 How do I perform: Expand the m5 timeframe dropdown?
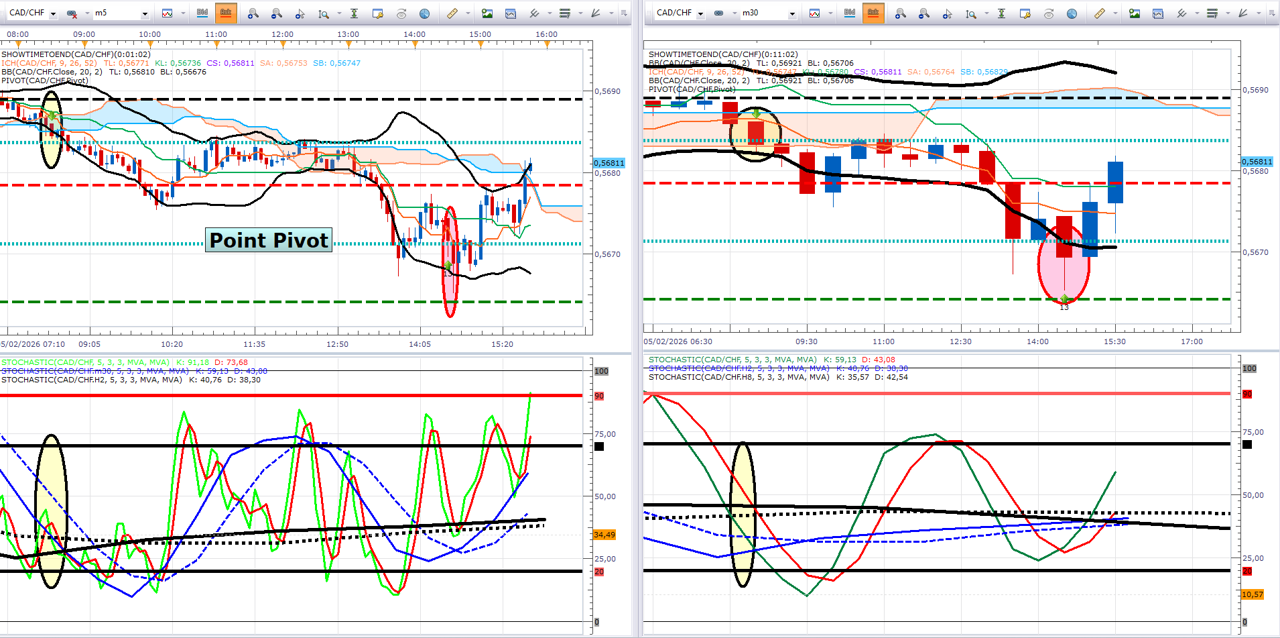click(x=145, y=14)
